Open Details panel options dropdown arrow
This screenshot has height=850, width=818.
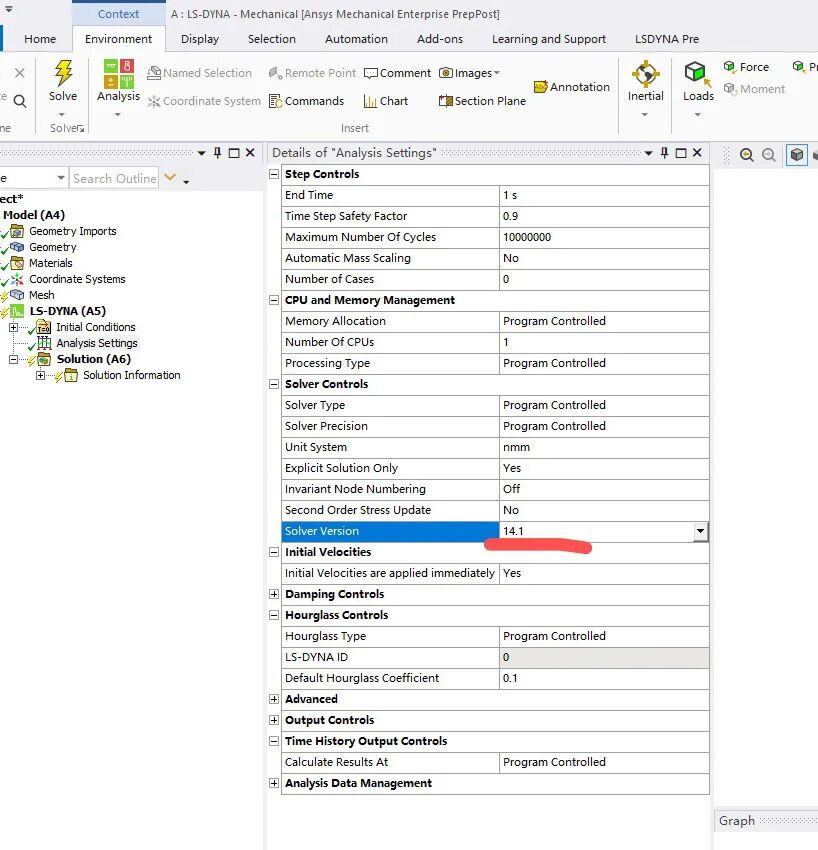click(648, 153)
